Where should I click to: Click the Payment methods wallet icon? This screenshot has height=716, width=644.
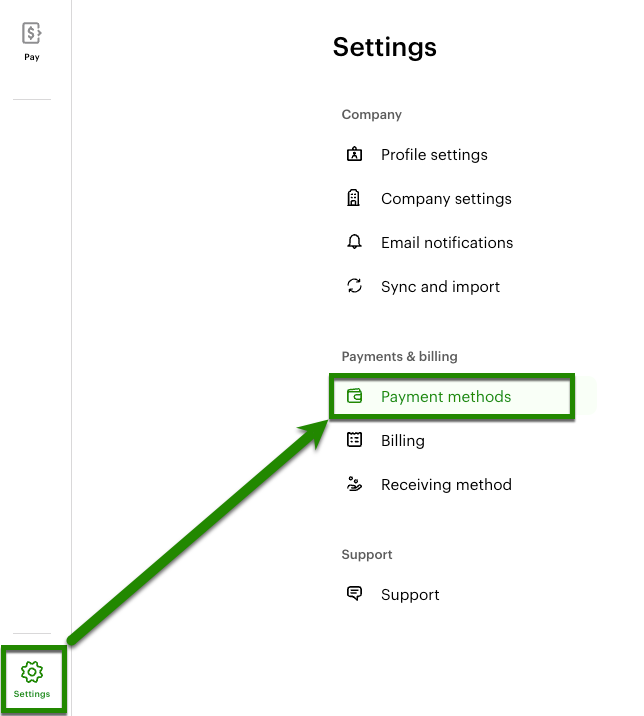[354, 397]
